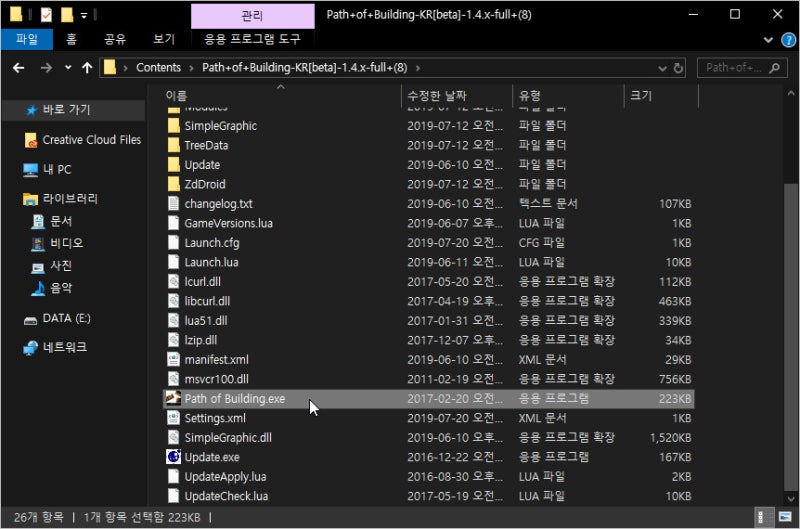Click the DATA (E:) drive icon
This screenshot has height=529, width=800.
coord(31,319)
